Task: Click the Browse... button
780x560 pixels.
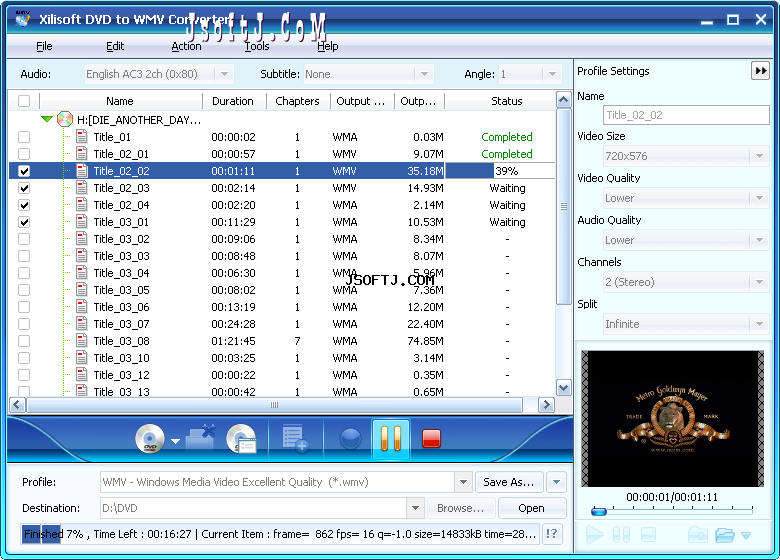Action: [x=460, y=508]
